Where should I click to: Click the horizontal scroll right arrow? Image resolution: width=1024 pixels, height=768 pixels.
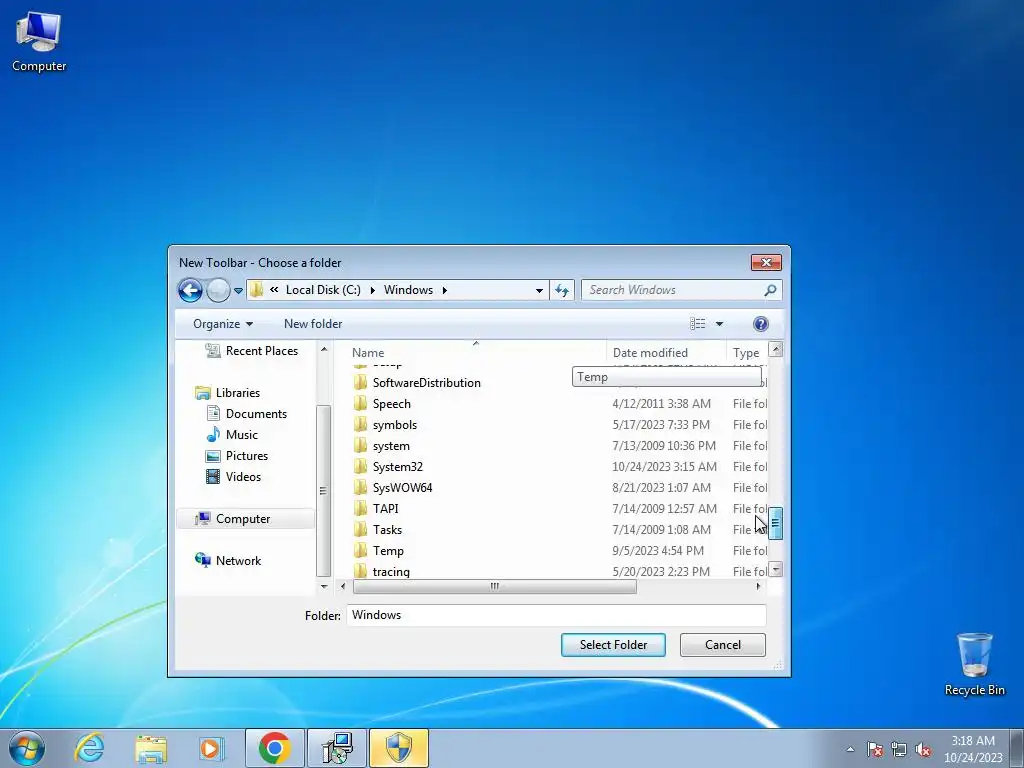[x=758, y=586]
